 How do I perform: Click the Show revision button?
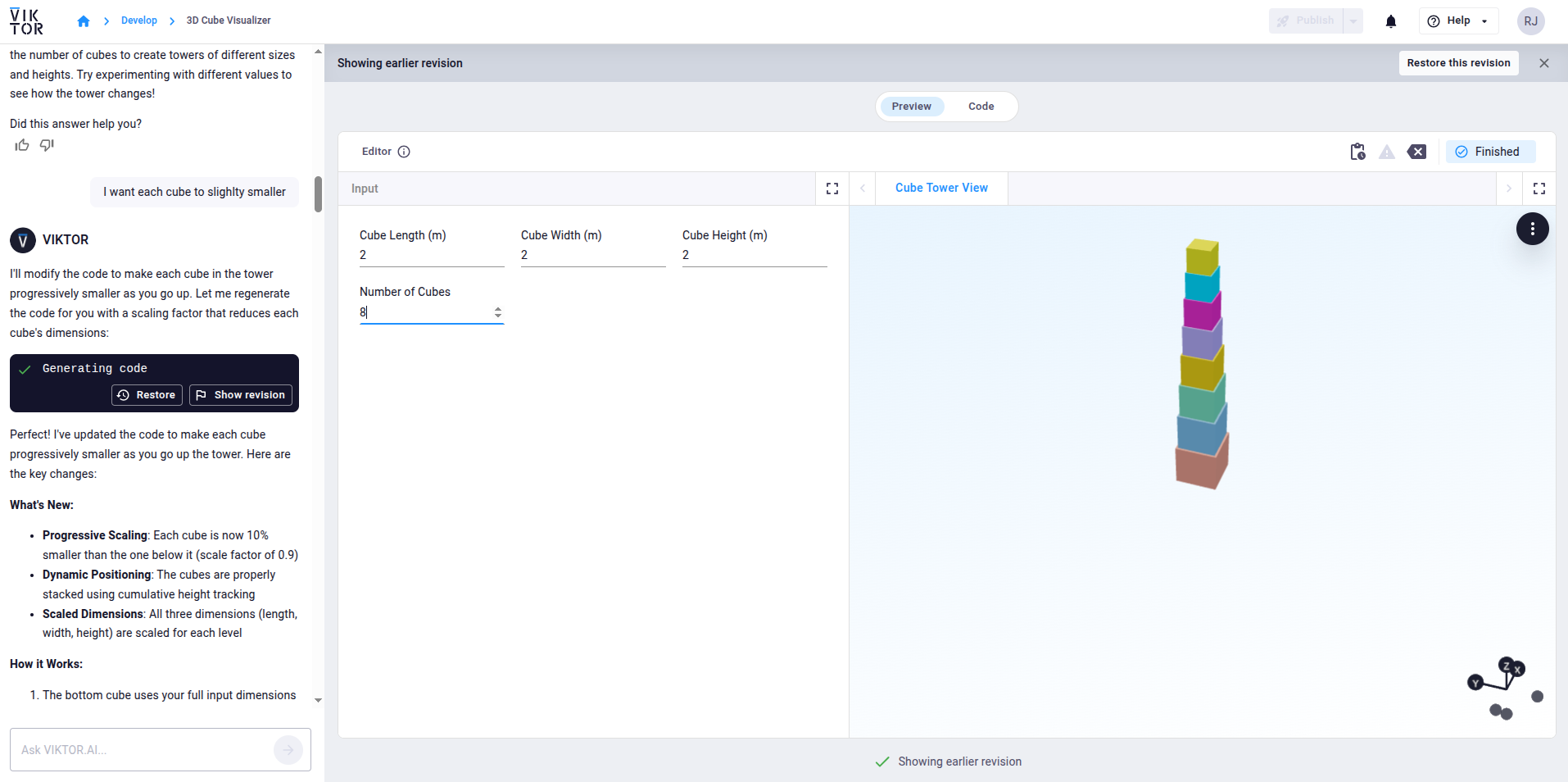pos(241,395)
